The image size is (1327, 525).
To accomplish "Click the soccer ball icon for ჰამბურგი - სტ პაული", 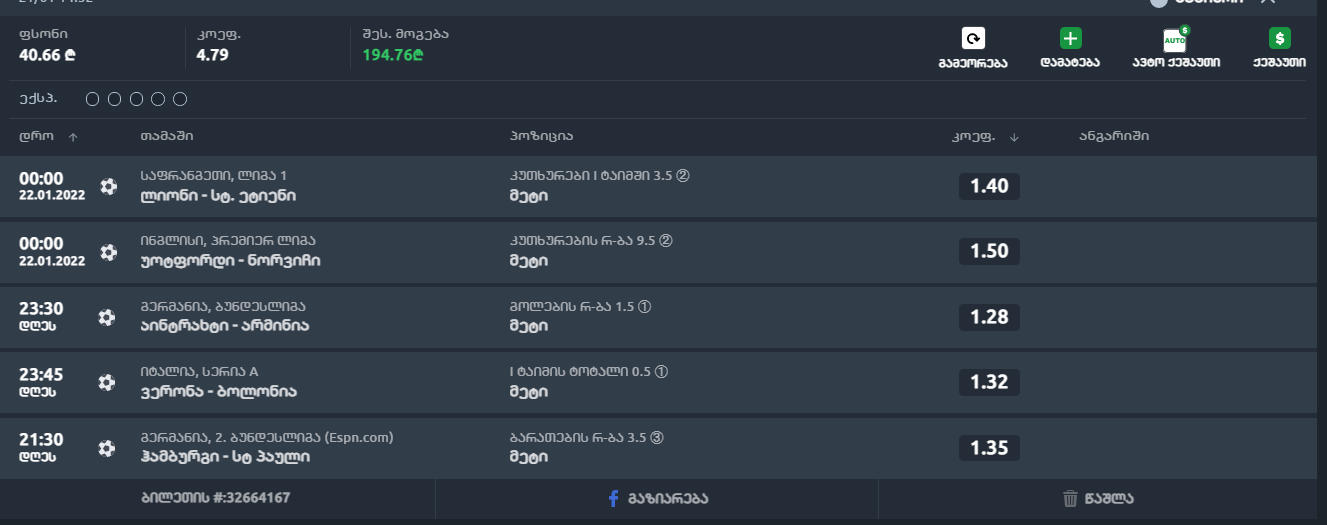I will (x=107, y=448).
